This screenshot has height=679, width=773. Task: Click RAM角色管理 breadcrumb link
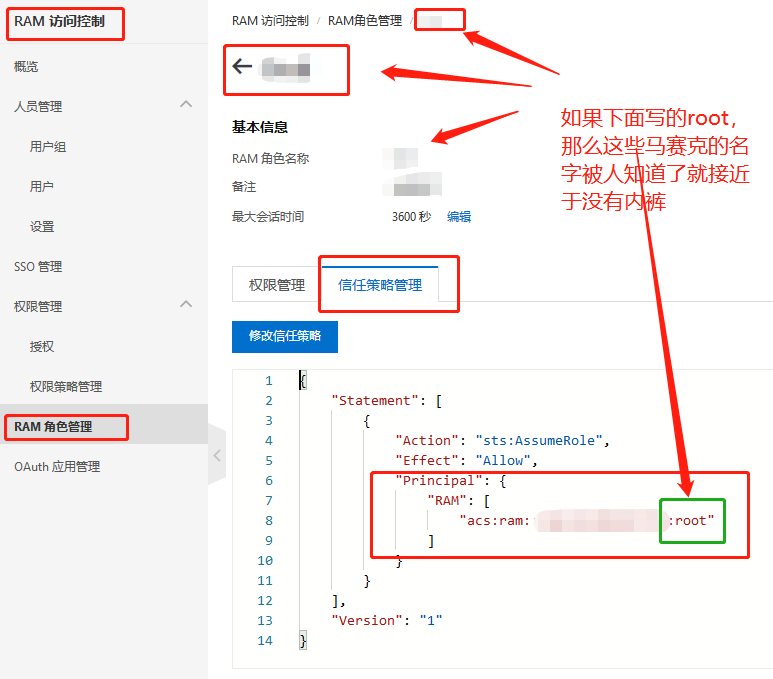click(365, 21)
